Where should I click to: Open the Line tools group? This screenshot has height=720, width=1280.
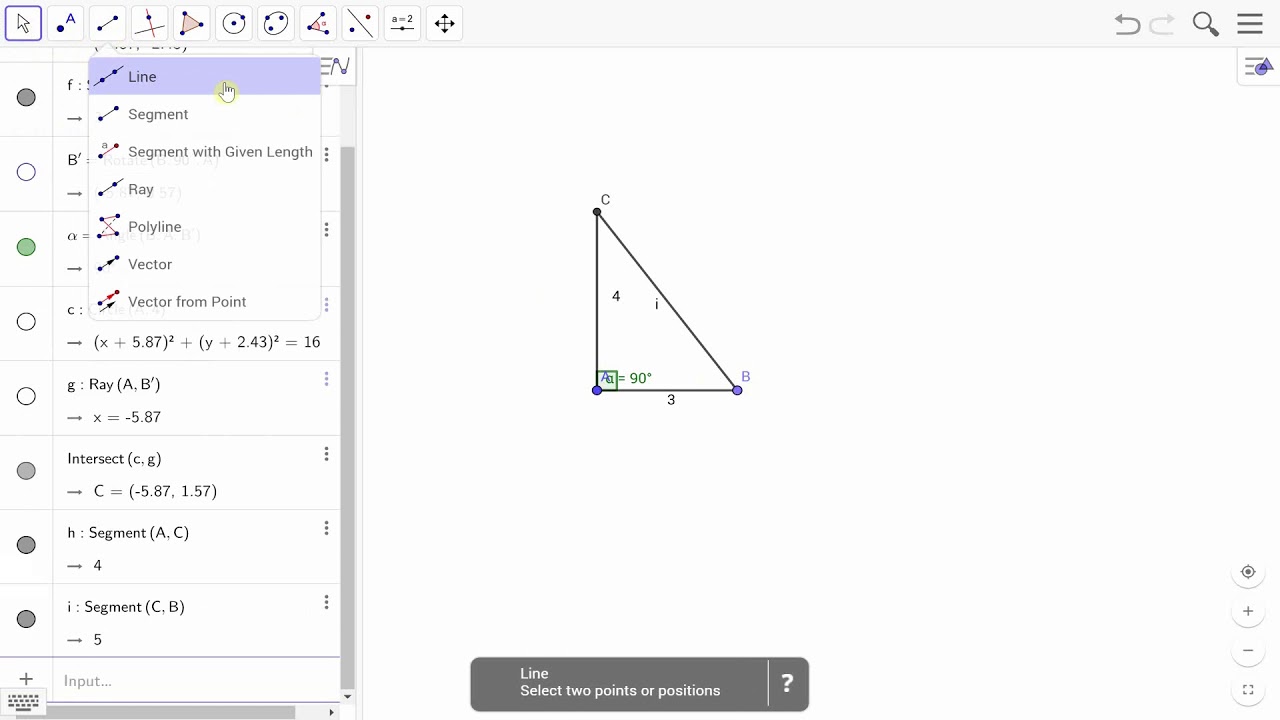coord(107,23)
